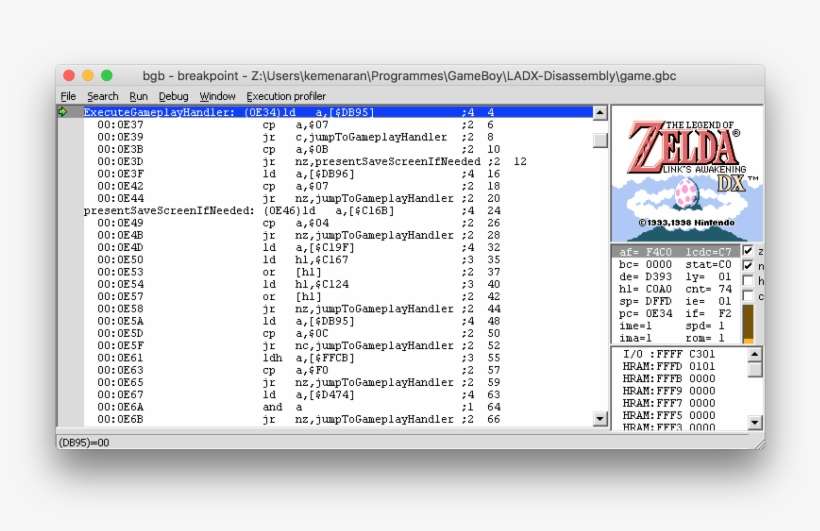Toggle the n flag checkbox

(x=748, y=265)
